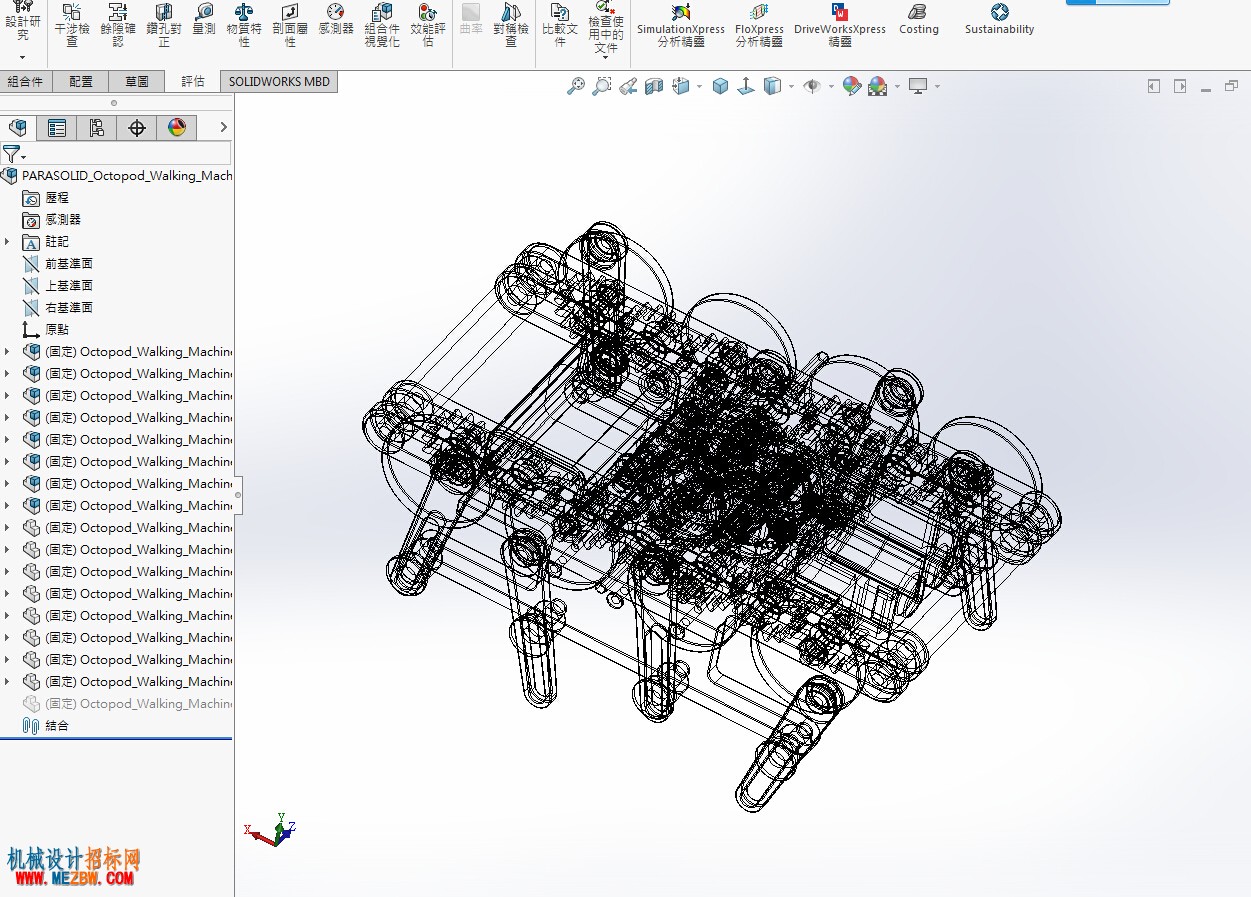The image size is (1251, 897).
Task: Click the Hide/Show Items eye icon
Action: tap(812, 87)
